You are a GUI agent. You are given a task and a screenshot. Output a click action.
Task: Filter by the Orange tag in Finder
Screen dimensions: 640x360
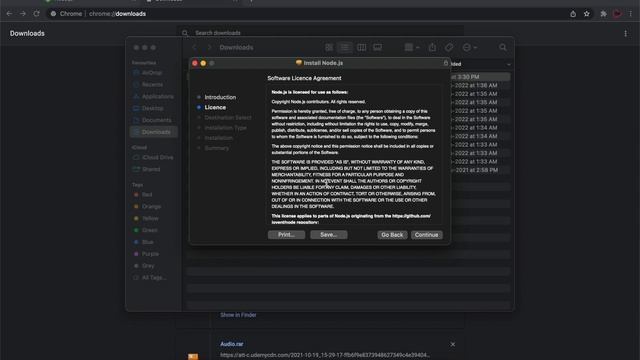[151, 207]
